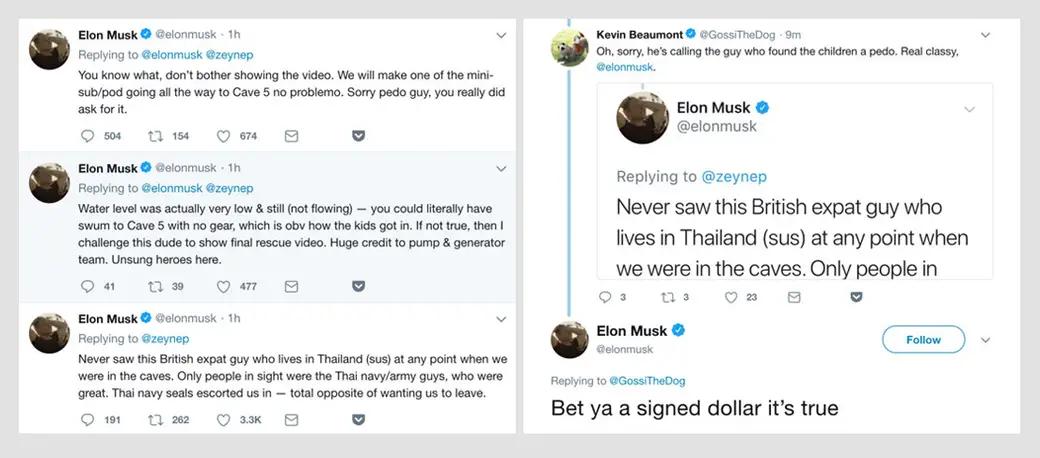Expand the options chevron on the 'Water level' tweet
Screen dimensions: 1040x458
[x=500, y=168]
